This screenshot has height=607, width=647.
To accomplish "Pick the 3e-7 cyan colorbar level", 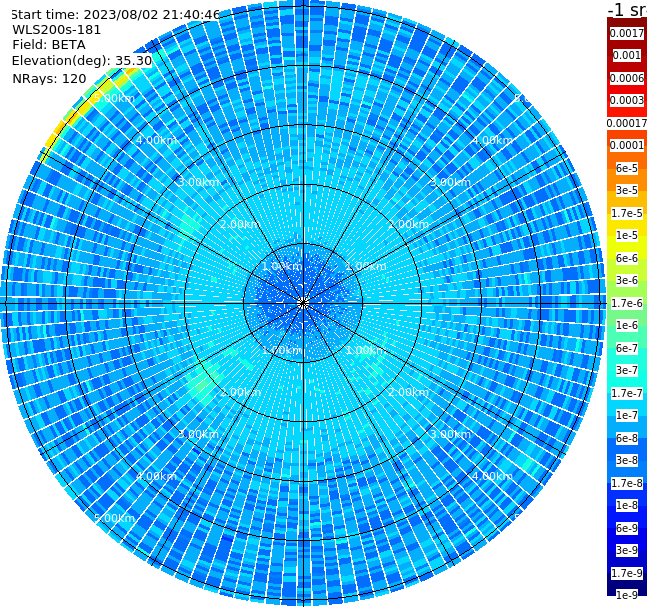I will [627, 370].
